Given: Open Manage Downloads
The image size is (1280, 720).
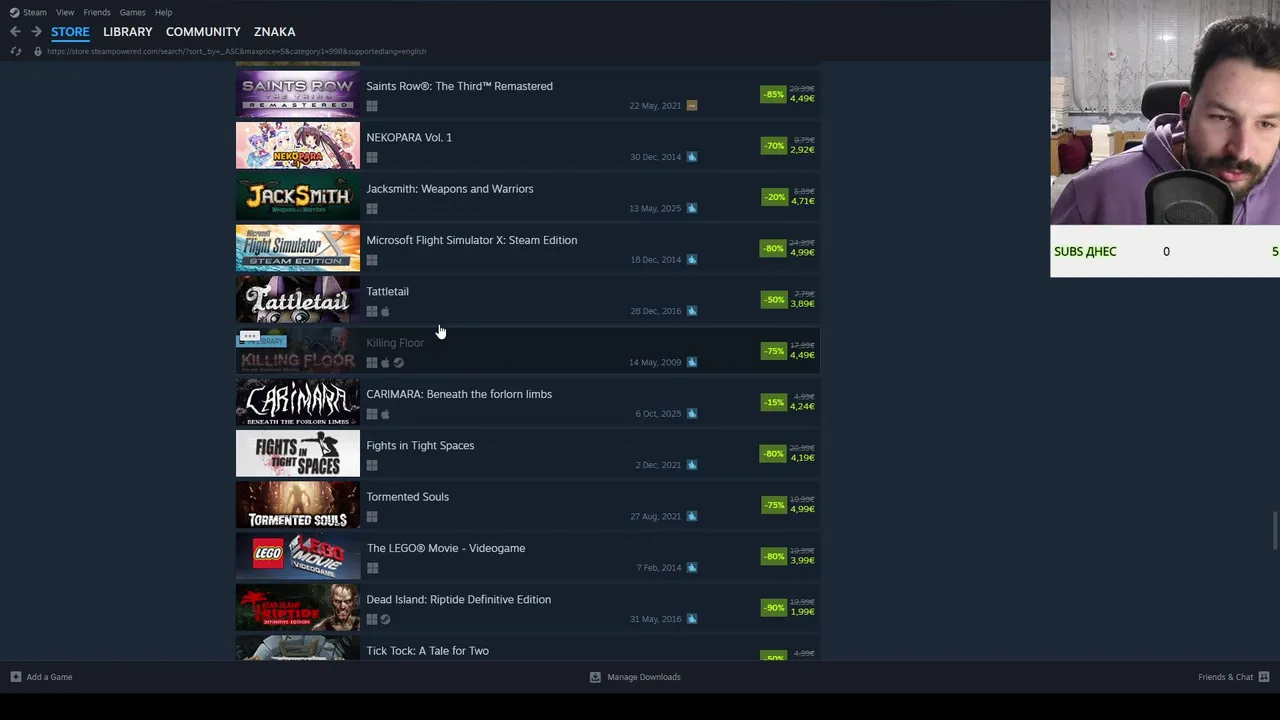Looking at the screenshot, I should 635,677.
